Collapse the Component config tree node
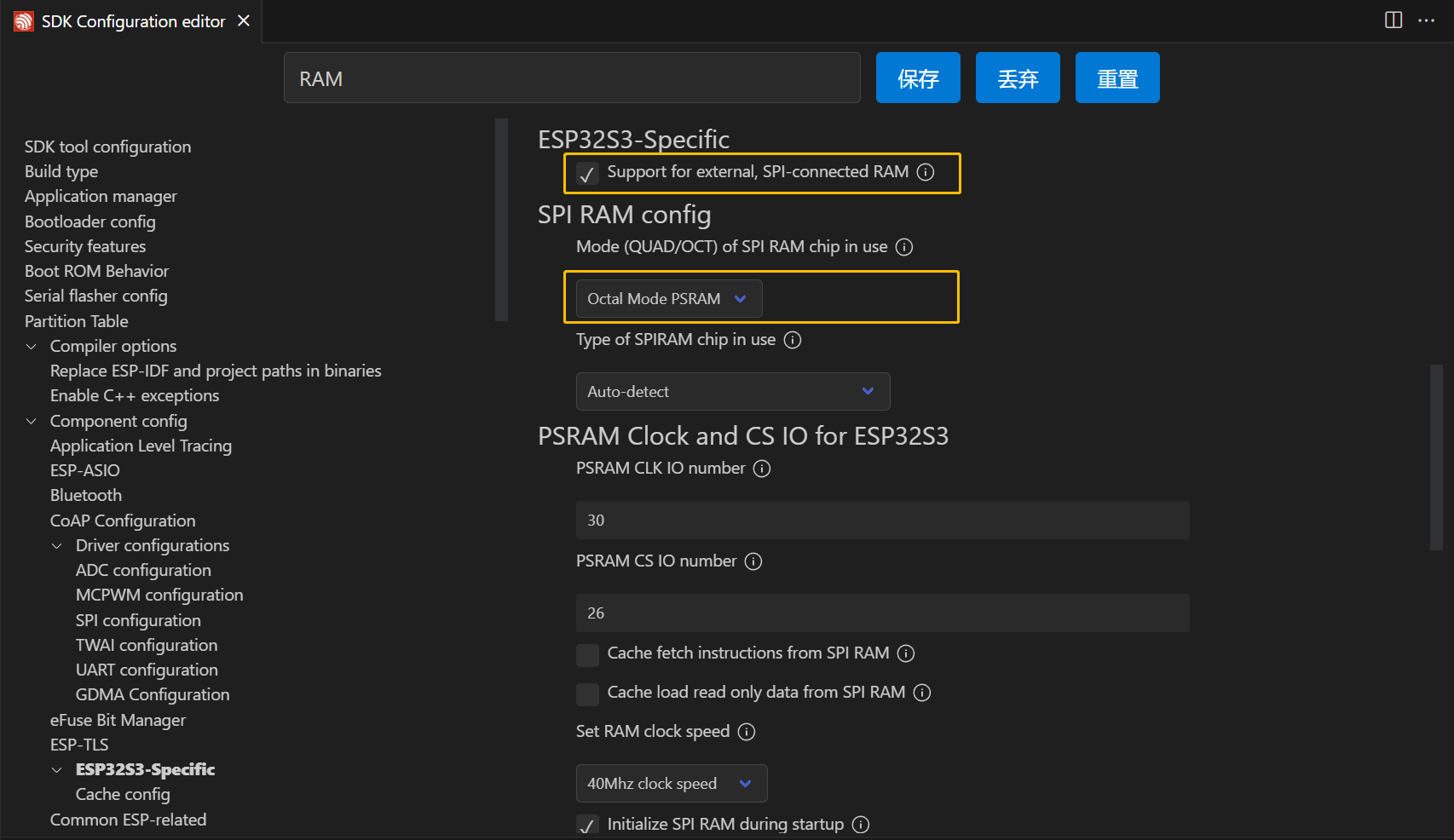This screenshot has width=1454, height=840. tap(32, 422)
